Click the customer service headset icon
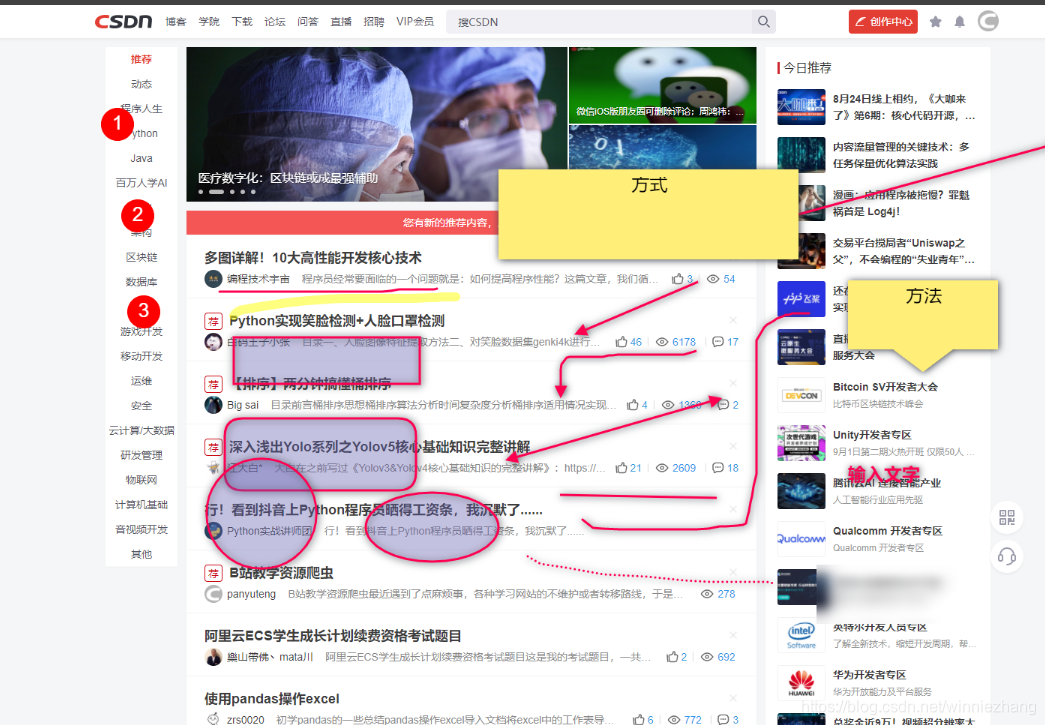 [1006, 556]
